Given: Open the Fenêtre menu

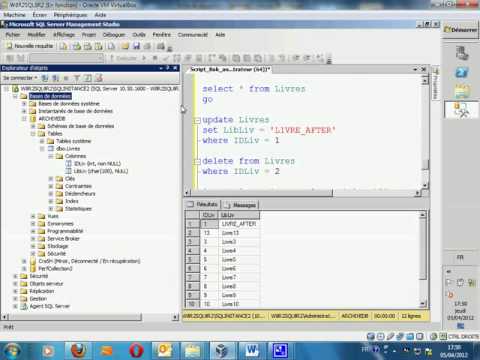Looking at the screenshot, I should (162, 35).
